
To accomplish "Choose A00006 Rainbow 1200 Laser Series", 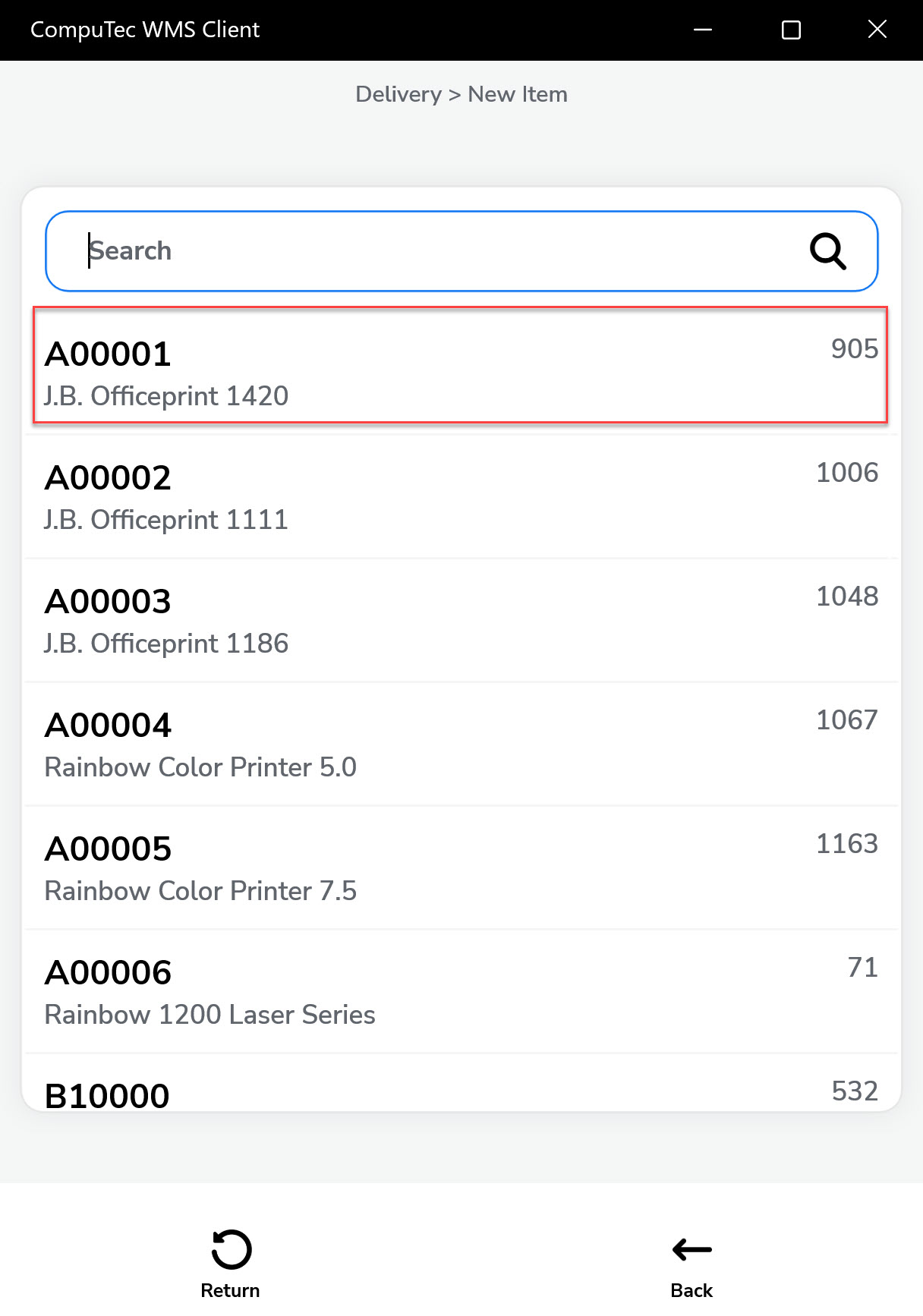I will coord(460,992).
